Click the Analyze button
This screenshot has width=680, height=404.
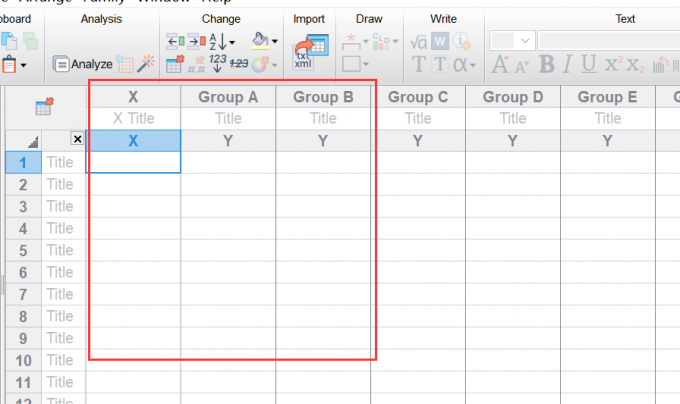pos(82,64)
